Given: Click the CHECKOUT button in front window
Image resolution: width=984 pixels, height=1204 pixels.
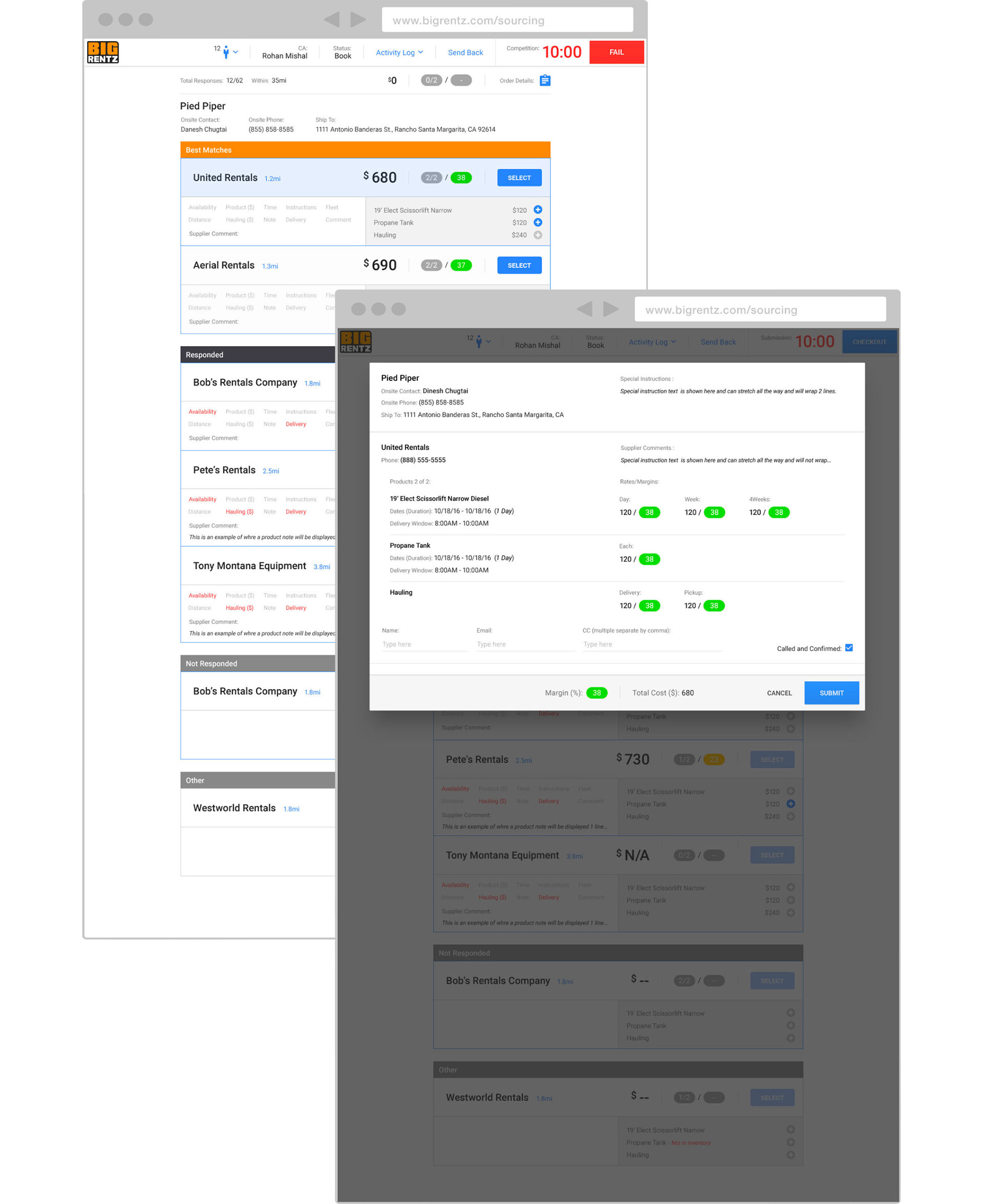Looking at the screenshot, I should [870, 342].
